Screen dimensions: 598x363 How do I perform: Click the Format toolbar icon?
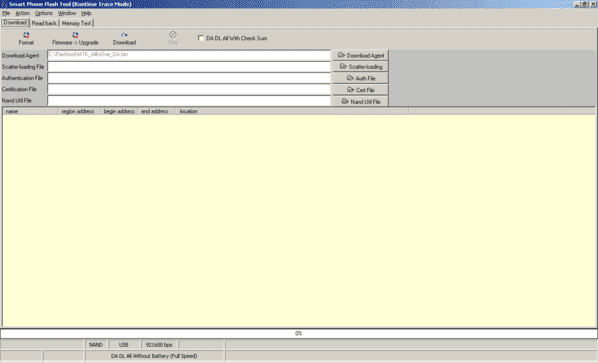point(26,39)
